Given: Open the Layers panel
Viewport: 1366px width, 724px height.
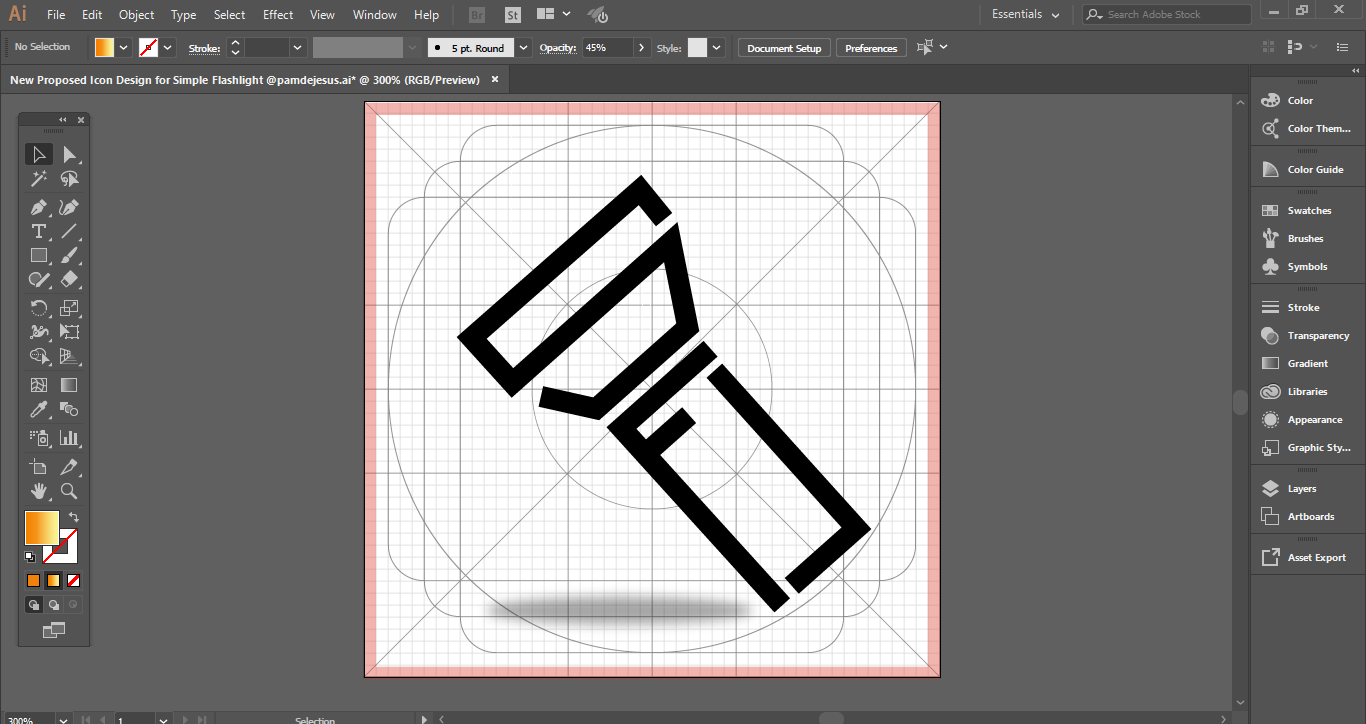Looking at the screenshot, I should pyautogui.click(x=1303, y=489).
